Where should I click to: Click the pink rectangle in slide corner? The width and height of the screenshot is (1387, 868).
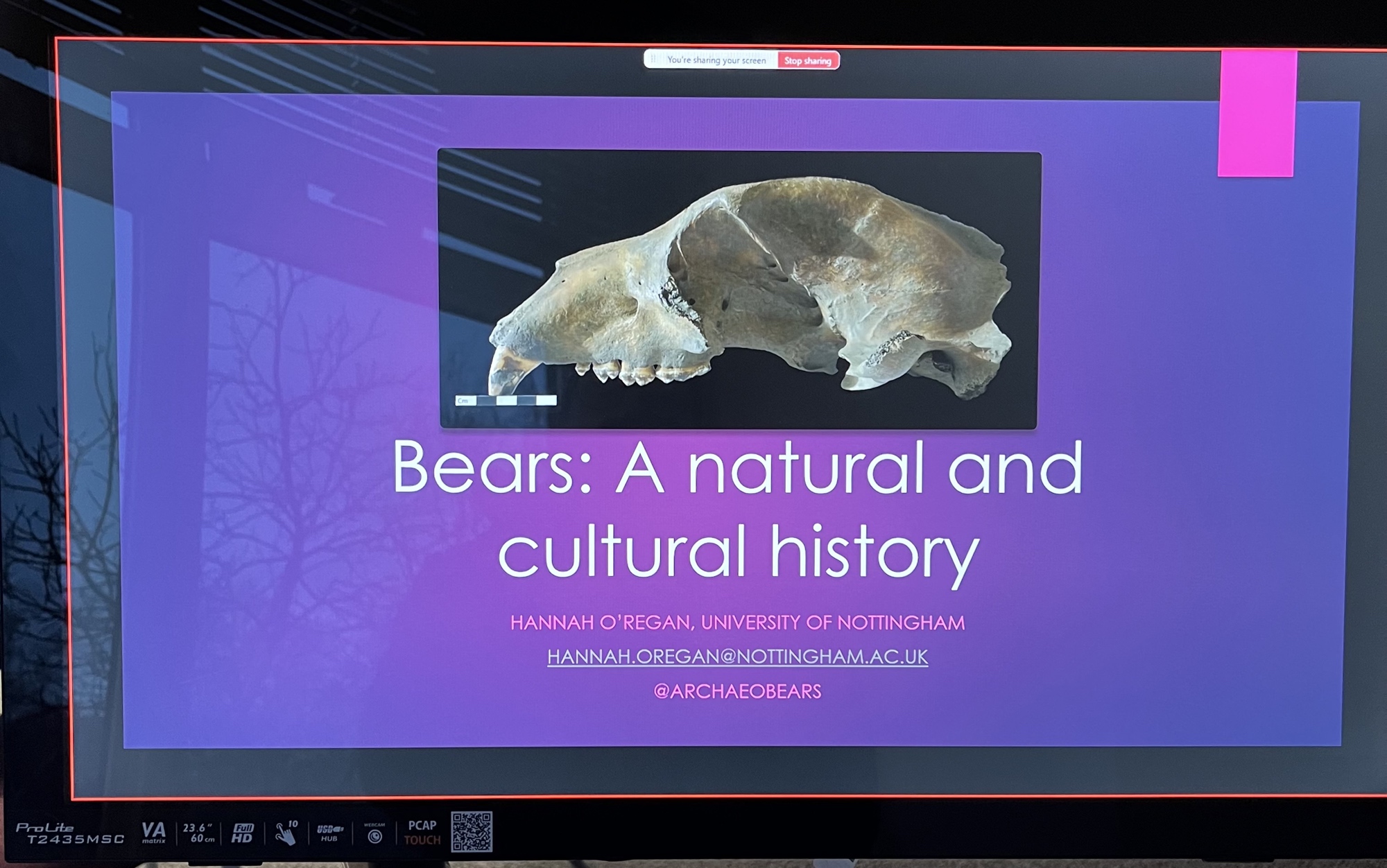tap(1256, 114)
